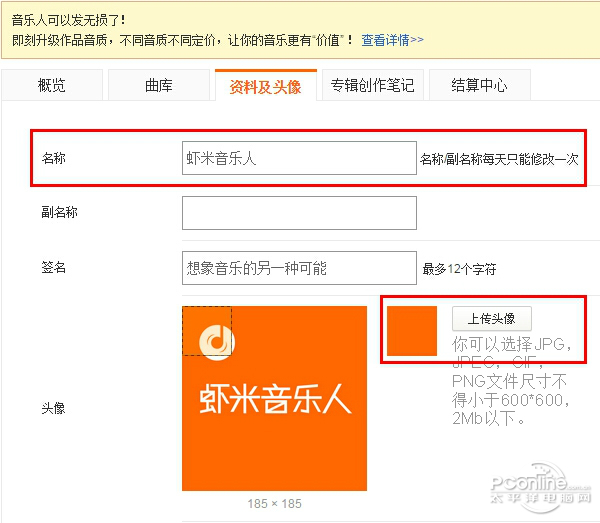Open the 概览 tab
The width and height of the screenshot is (600, 523).
click(52, 85)
